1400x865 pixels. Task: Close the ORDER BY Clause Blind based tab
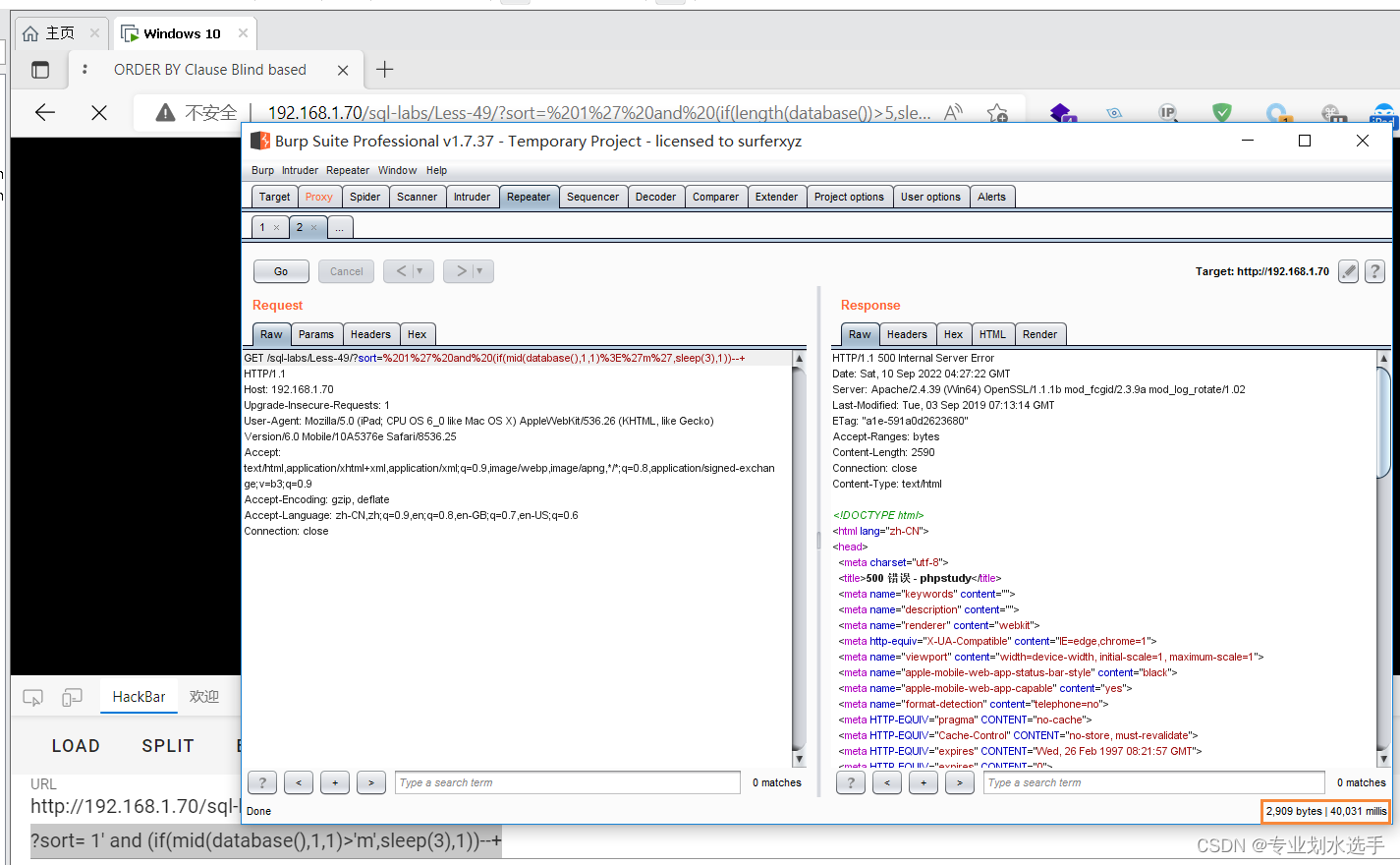(343, 70)
